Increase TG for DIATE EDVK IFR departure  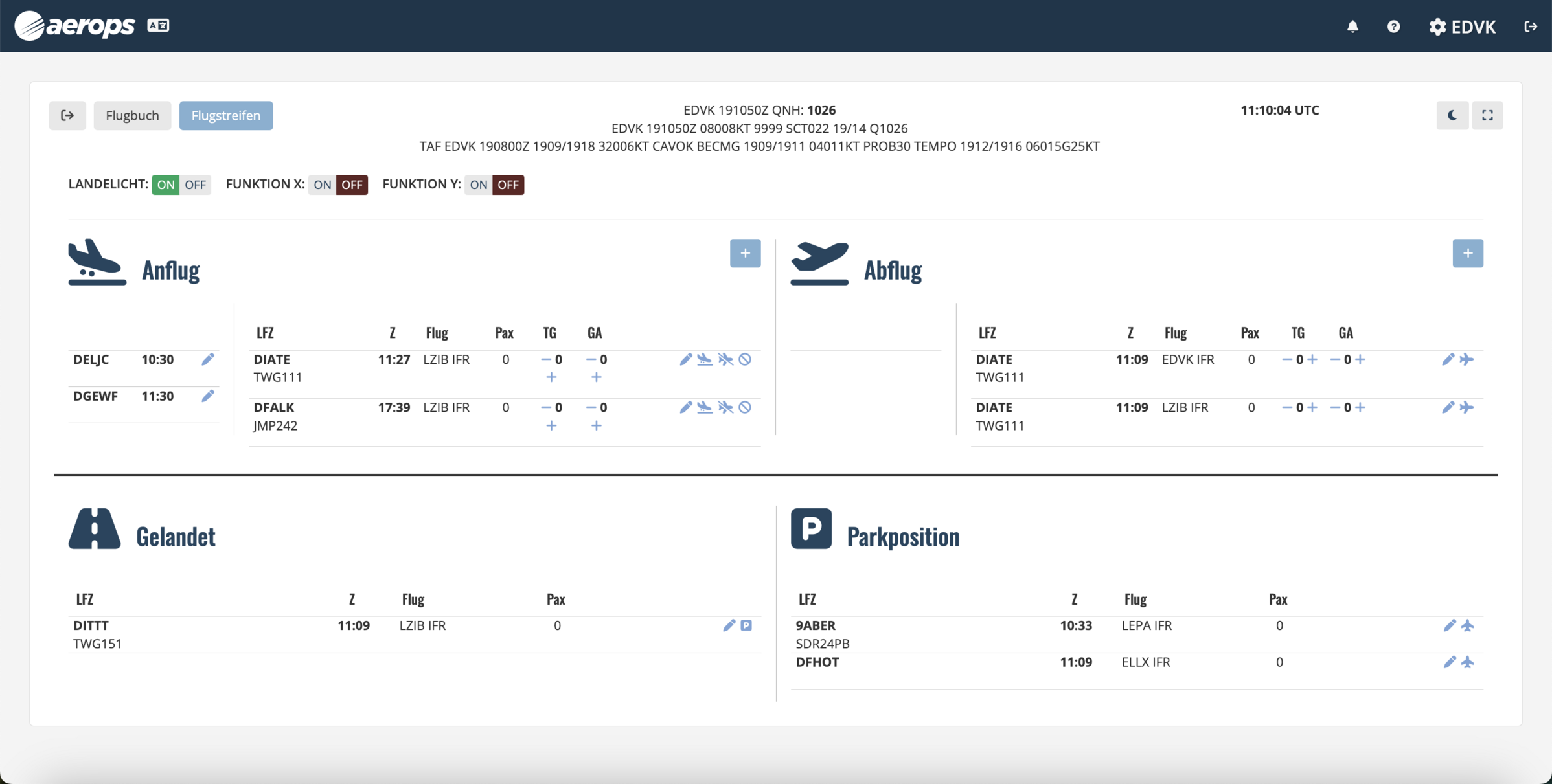1312,359
